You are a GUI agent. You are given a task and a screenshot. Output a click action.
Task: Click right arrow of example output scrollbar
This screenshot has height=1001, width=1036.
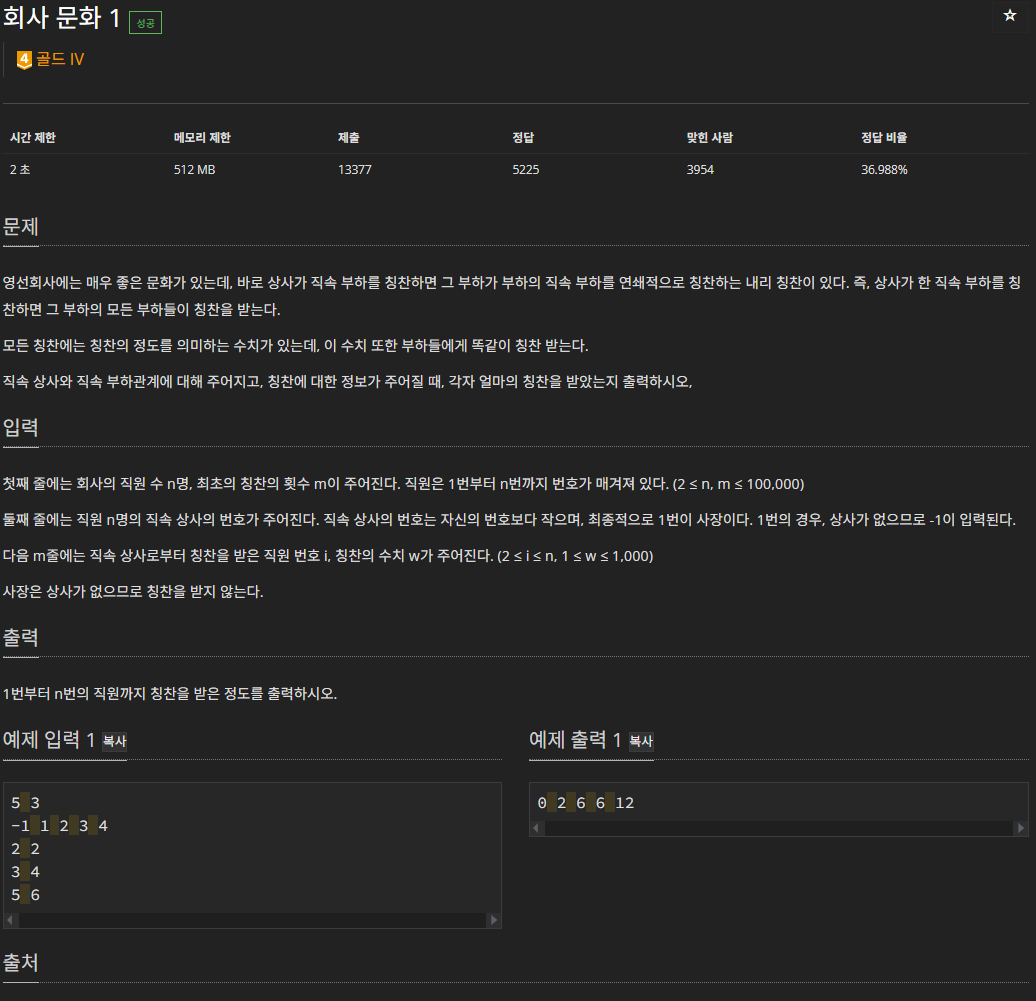1021,828
